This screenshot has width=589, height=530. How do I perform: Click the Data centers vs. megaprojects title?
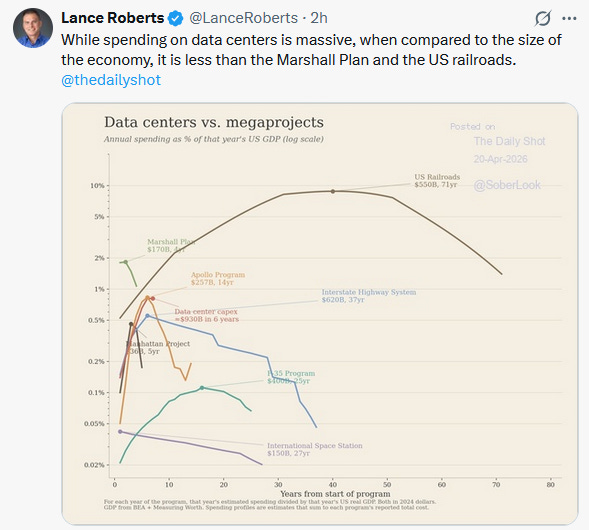click(x=214, y=122)
